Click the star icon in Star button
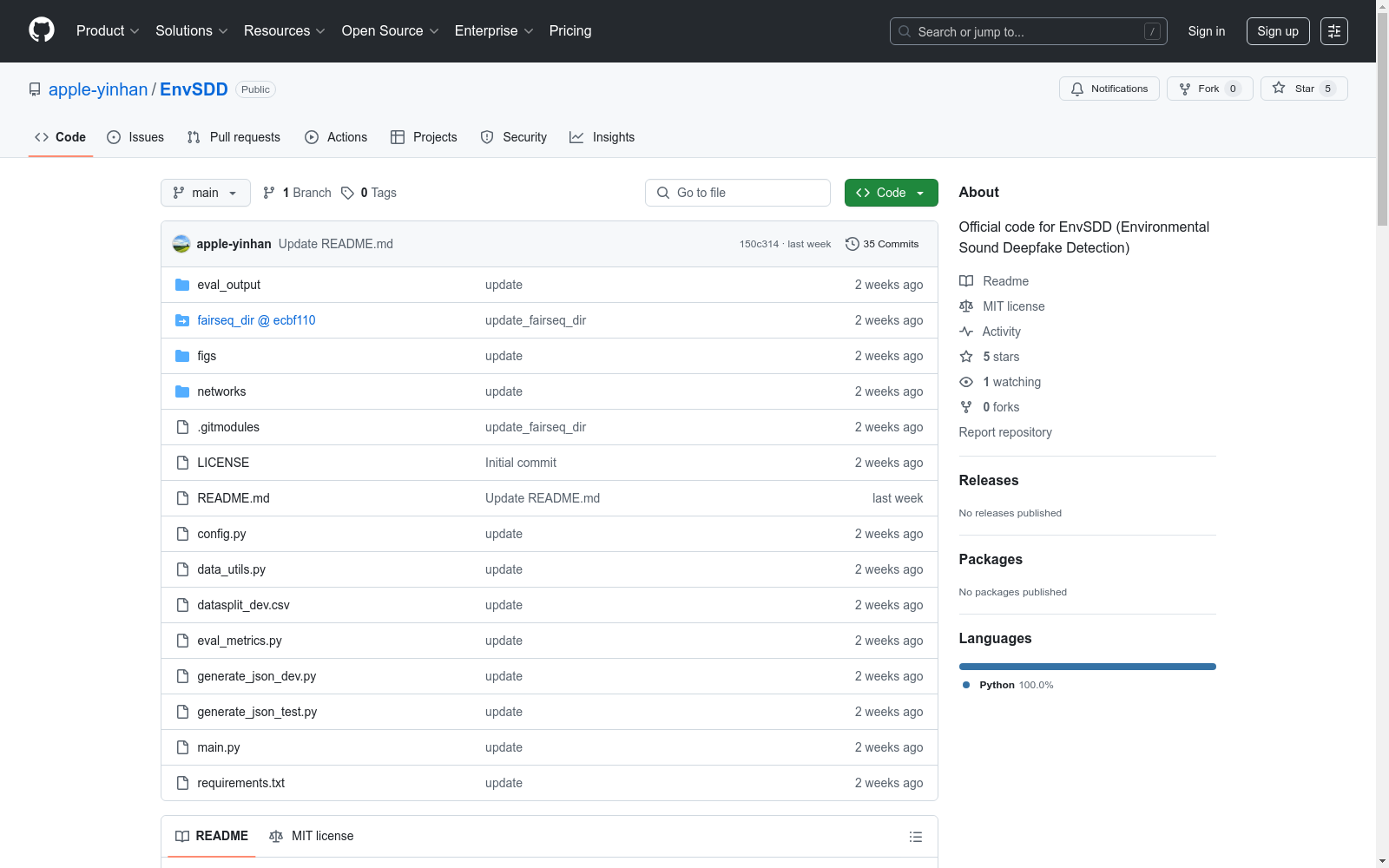The image size is (1389, 868). pos(1279,88)
